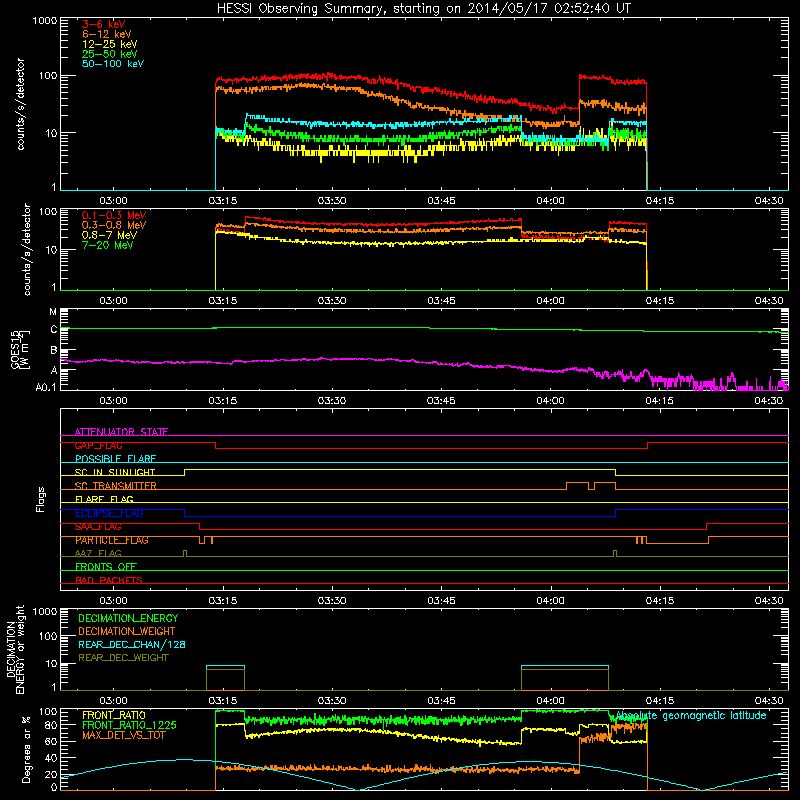The width and height of the screenshot is (800, 800).
Task: Select the SAA_FLAG label
Action: click(x=98, y=526)
